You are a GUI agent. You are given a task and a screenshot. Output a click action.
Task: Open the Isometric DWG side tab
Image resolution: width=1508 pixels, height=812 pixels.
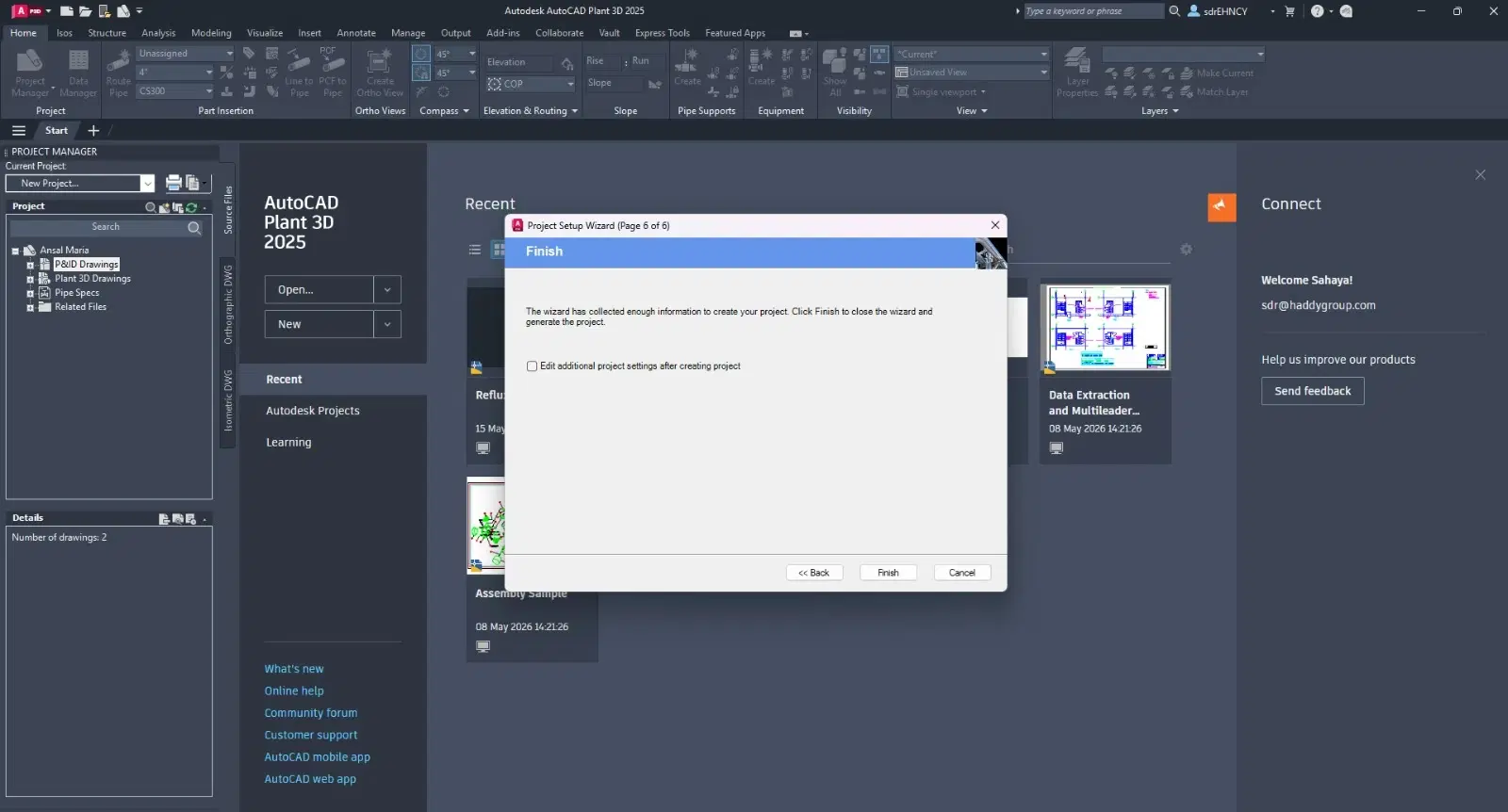(228, 400)
